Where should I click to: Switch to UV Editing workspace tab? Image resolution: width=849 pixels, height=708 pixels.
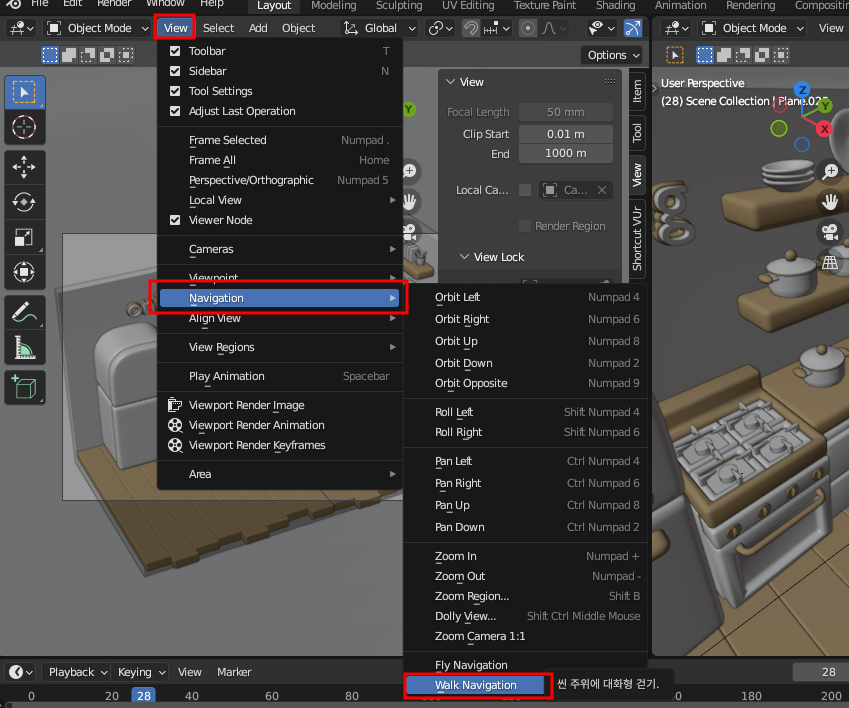coord(468,5)
